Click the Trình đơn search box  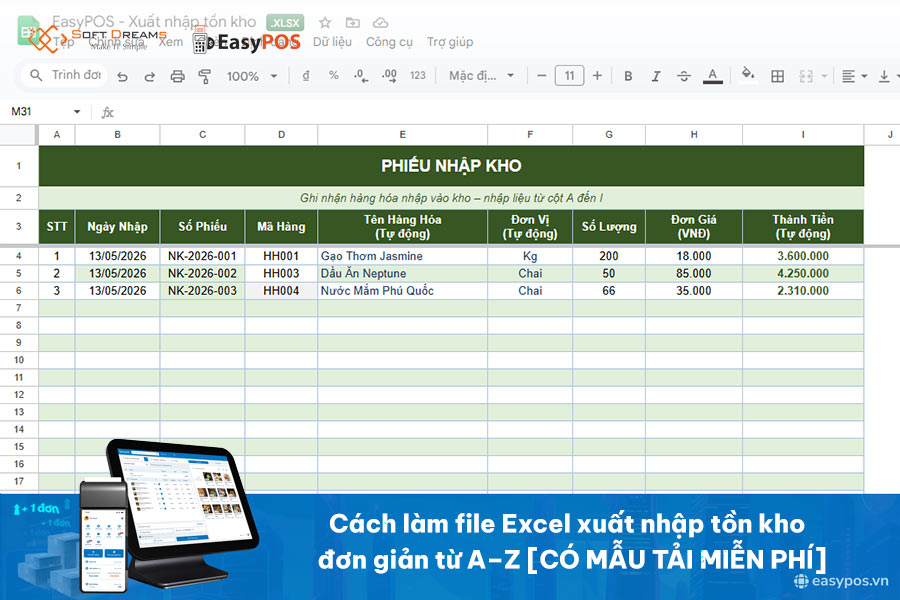click(65, 75)
